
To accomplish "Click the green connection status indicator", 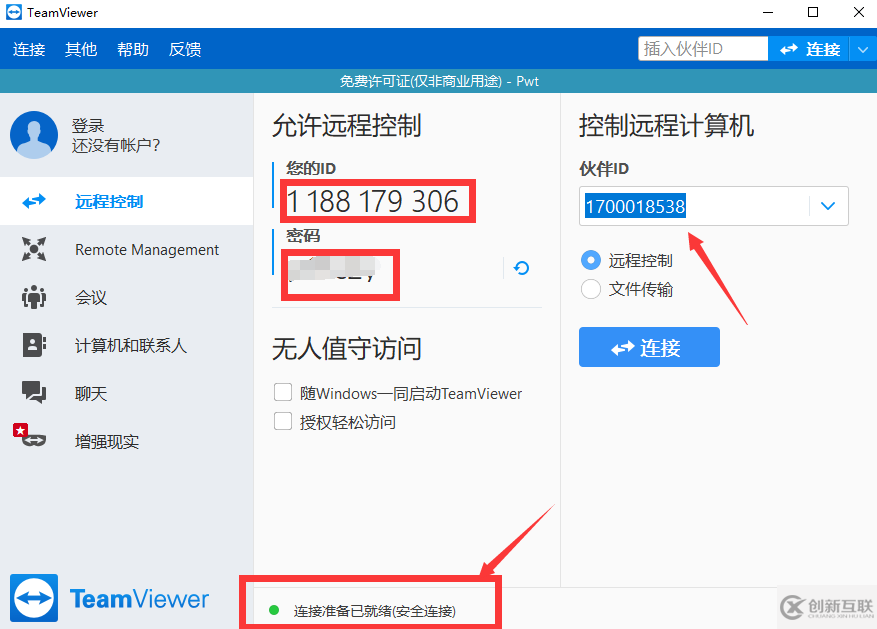I will tap(274, 610).
